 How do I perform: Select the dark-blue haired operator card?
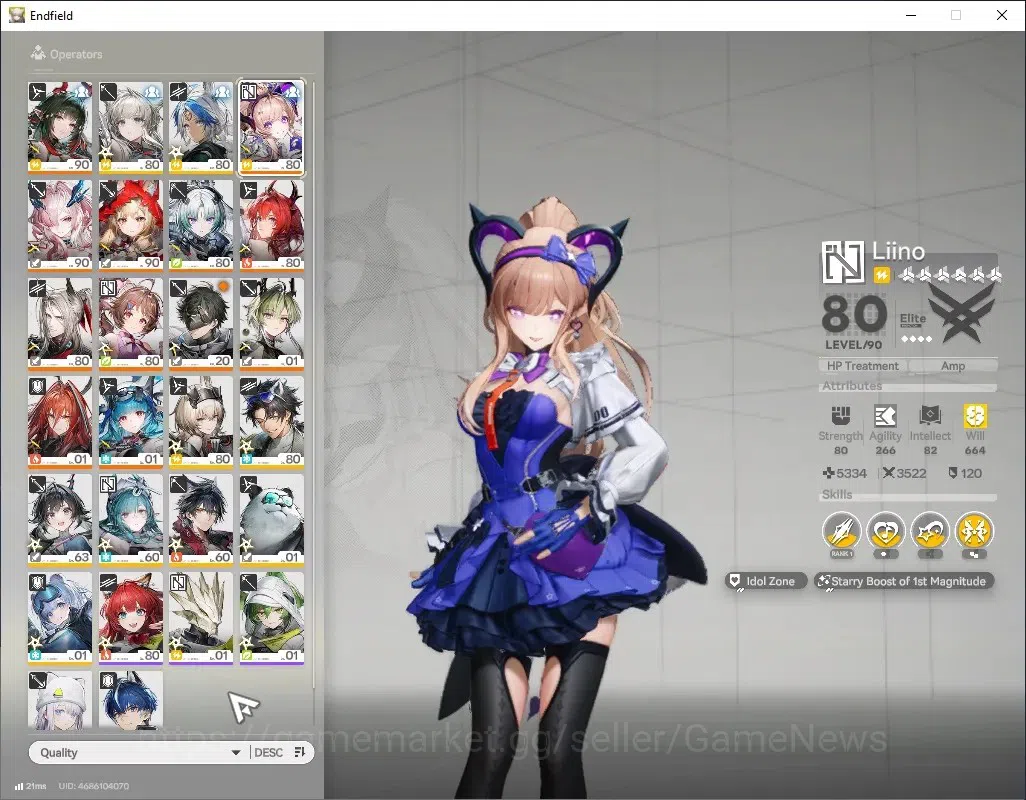tap(131, 700)
